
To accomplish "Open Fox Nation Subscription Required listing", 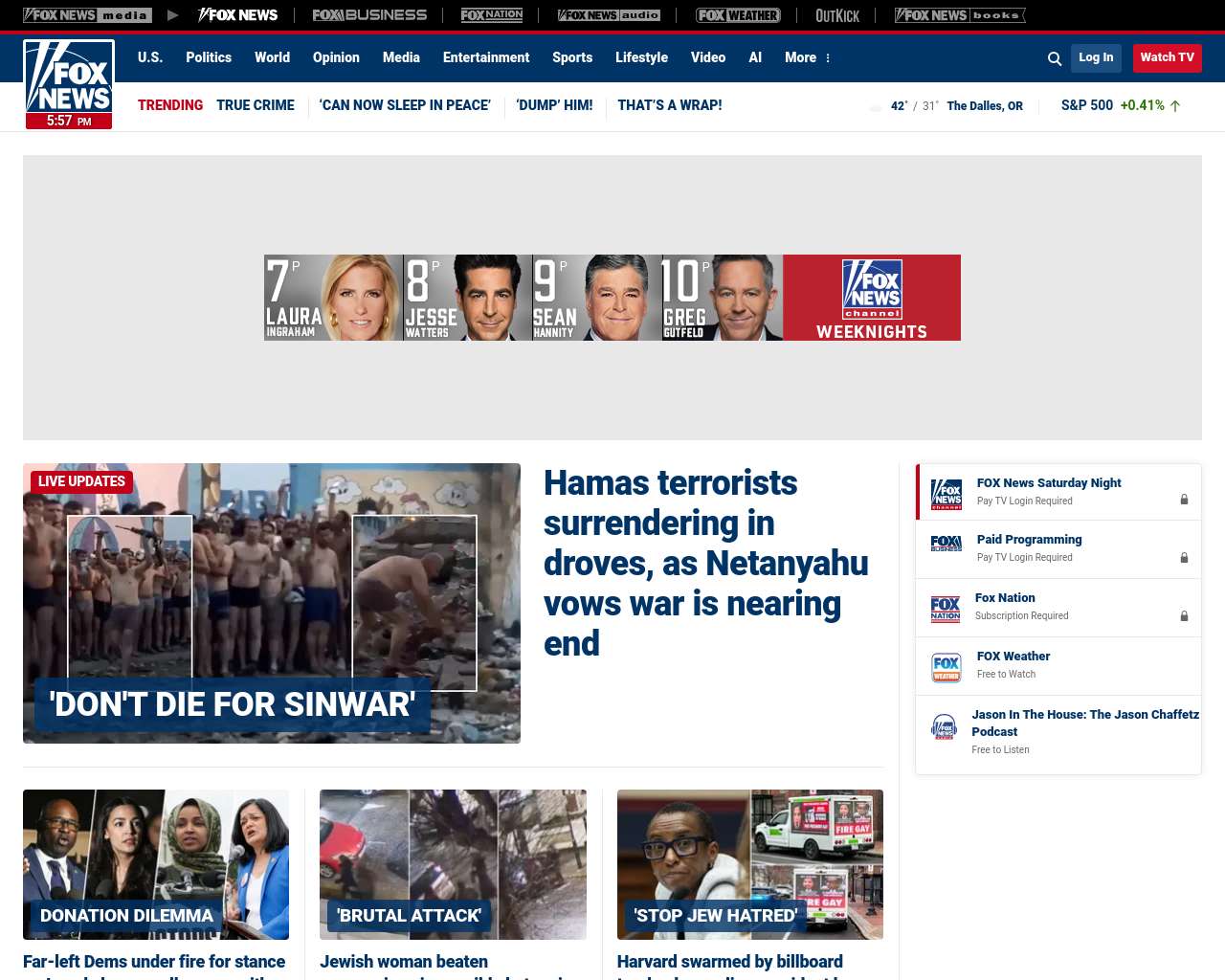I will pyautogui.click(x=1058, y=608).
